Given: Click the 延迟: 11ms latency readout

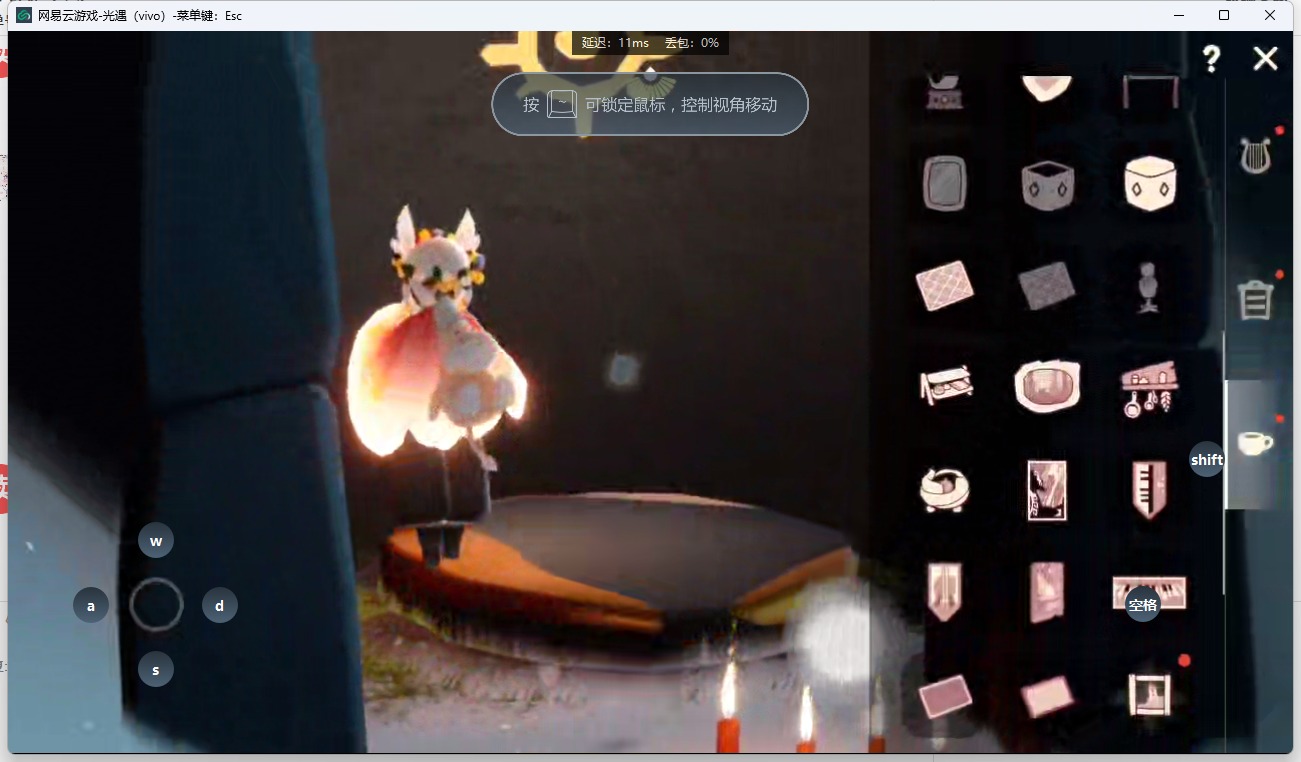Looking at the screenshot, I should [x=615, y=43].
